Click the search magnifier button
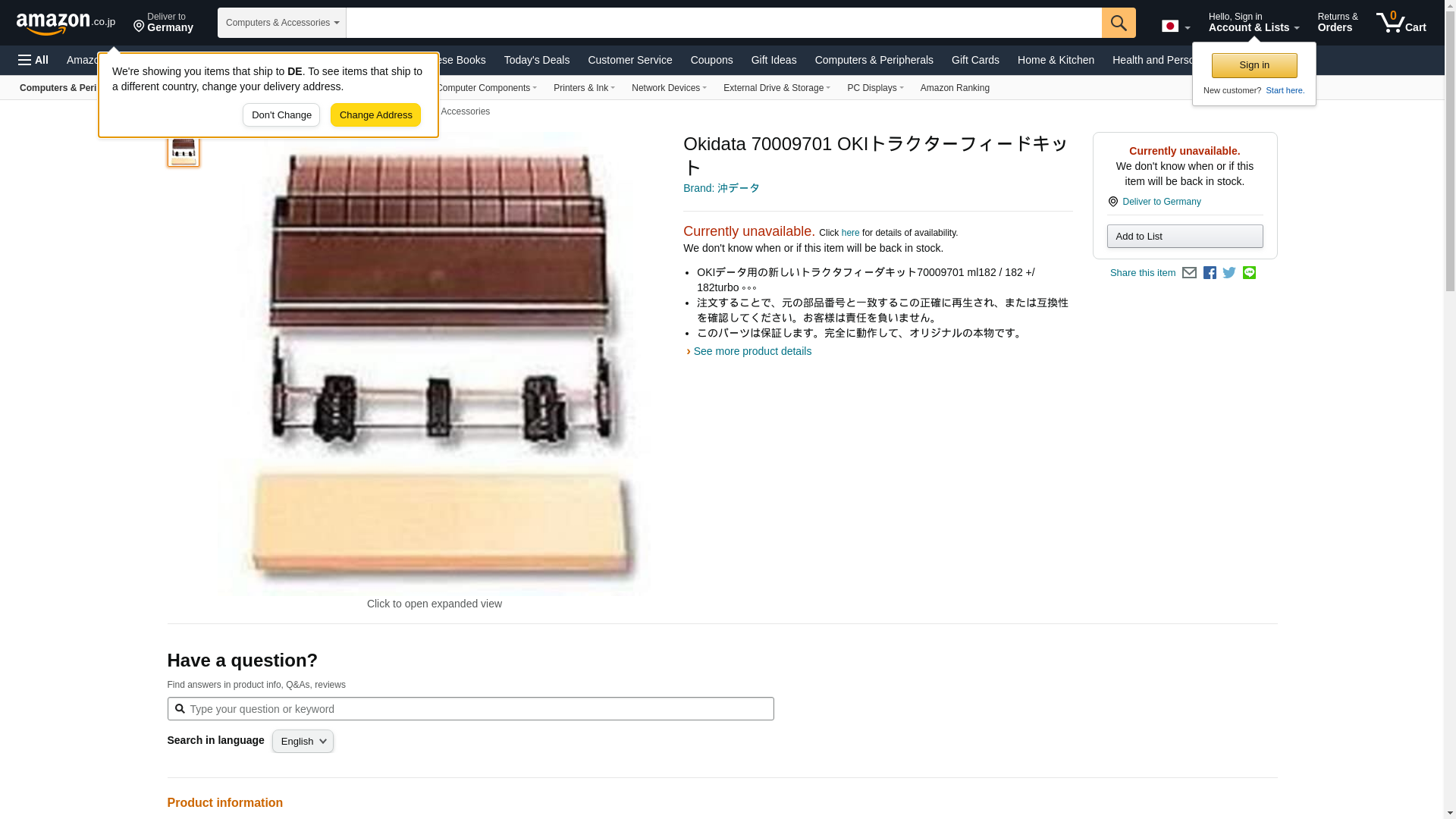 pyautogui.click(x=1119, y=23)
